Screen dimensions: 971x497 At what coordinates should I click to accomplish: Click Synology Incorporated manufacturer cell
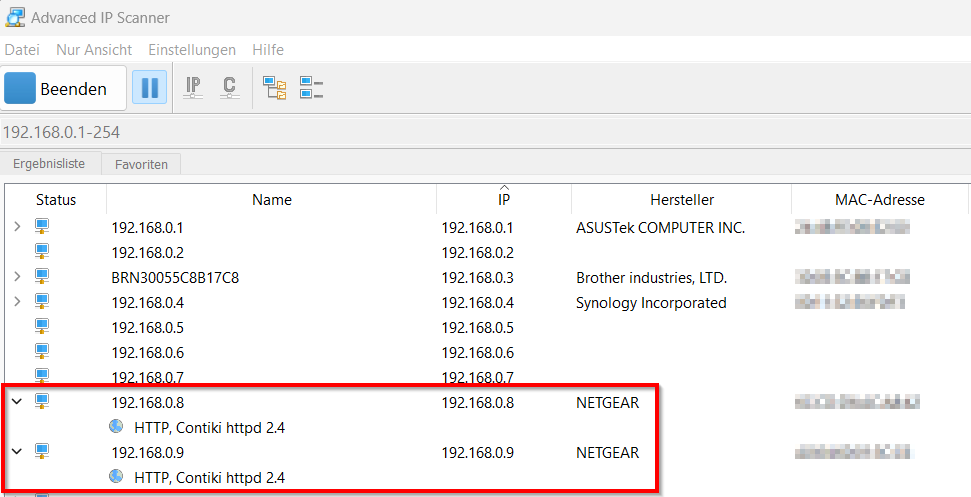[651, 303]
